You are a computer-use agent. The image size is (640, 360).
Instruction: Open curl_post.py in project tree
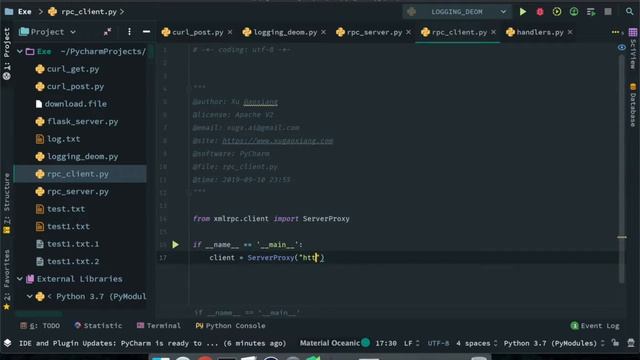pyautogui.click(x=70, y=87)
